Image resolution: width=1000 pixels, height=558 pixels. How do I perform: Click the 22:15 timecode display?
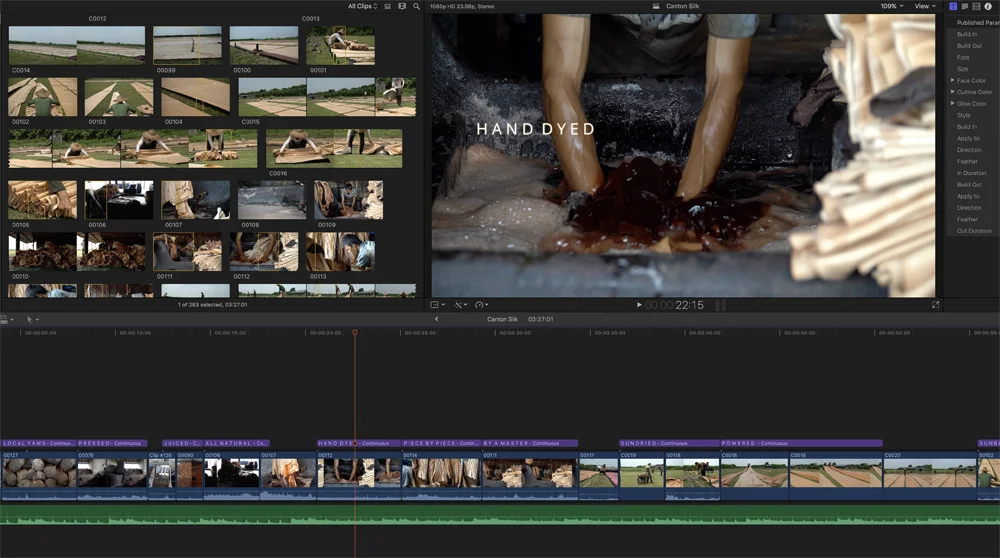point(689,305)
